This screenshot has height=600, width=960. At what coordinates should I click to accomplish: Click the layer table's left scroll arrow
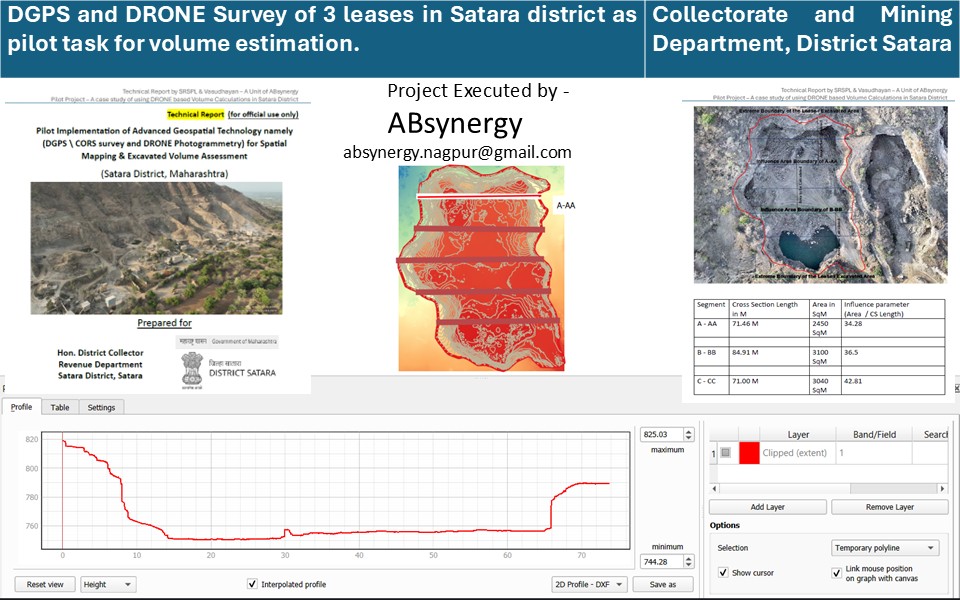pos(714,489)
